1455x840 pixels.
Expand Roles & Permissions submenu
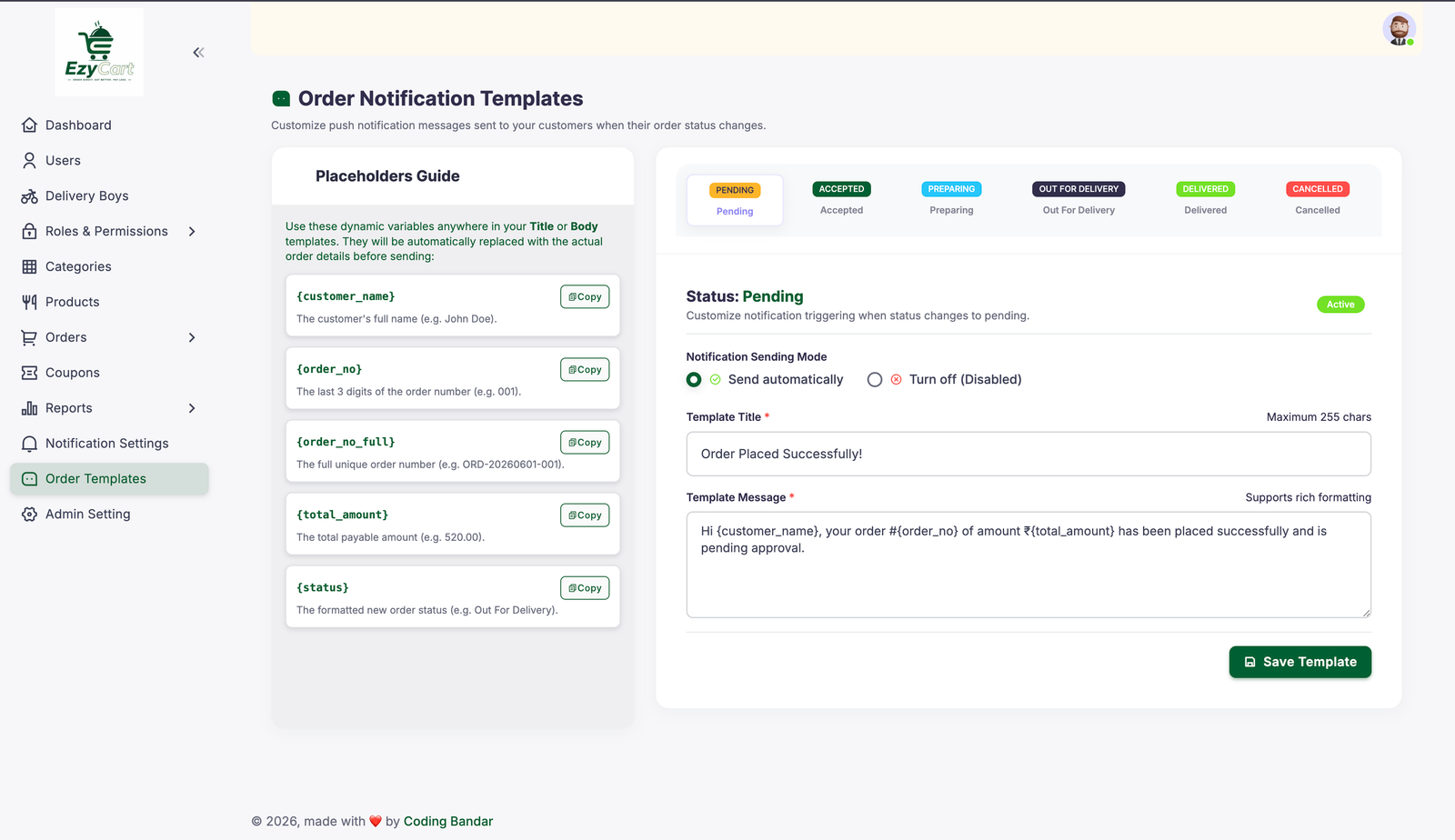click(x=192, y=232)
